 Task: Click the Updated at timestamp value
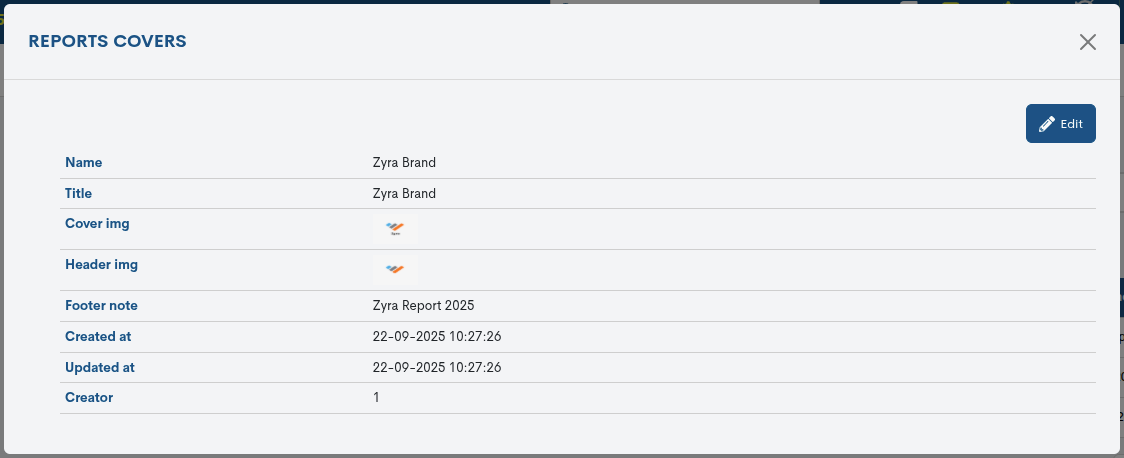[x=437, y=367]
